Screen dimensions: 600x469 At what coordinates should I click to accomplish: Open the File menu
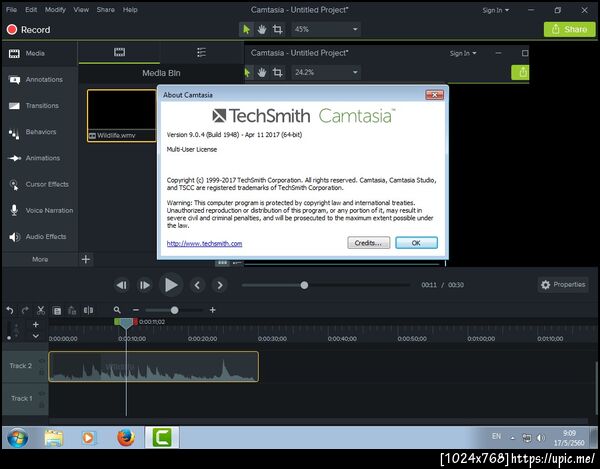(11, 10)
